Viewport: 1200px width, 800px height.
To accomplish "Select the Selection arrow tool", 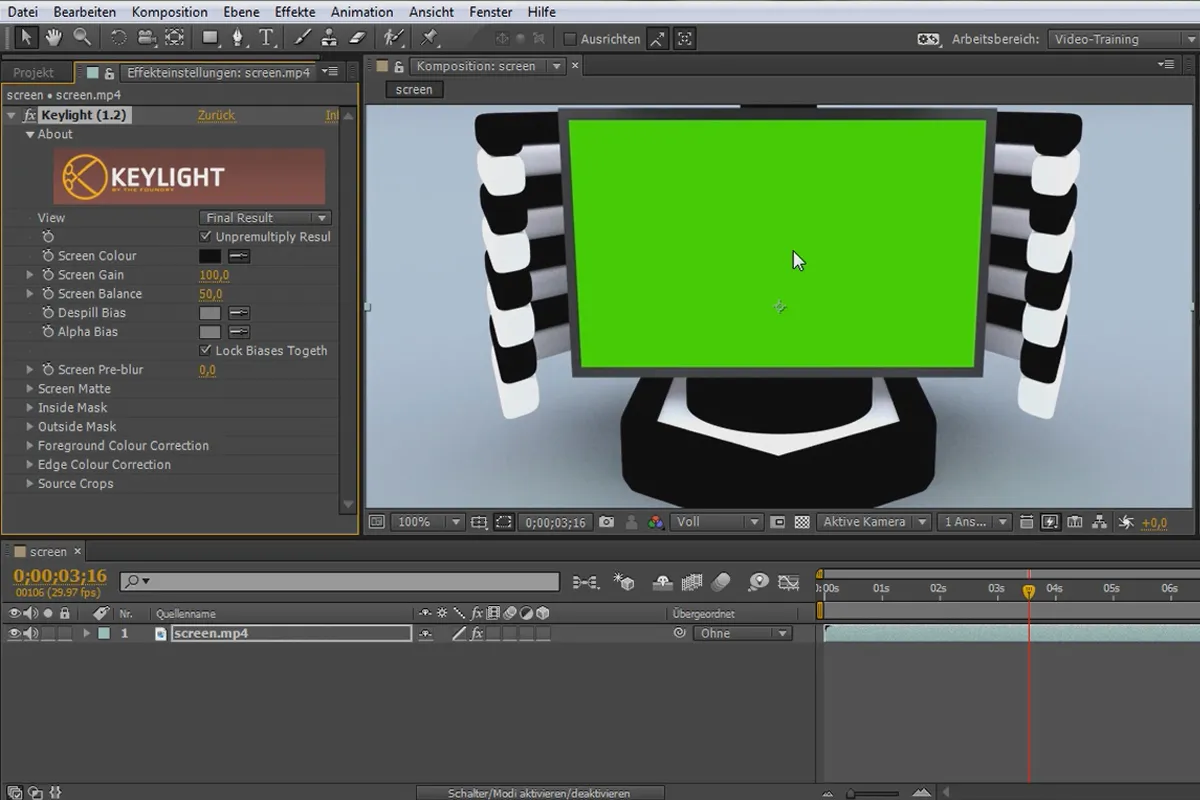I will pyautogui.click(x=27, y=38).
